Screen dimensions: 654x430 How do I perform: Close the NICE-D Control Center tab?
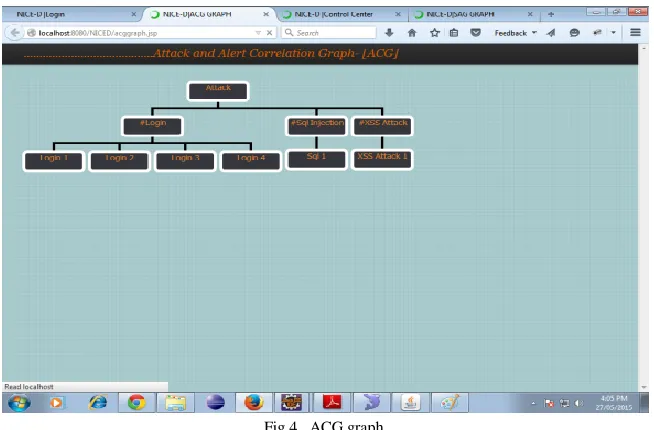click(397, 14)
